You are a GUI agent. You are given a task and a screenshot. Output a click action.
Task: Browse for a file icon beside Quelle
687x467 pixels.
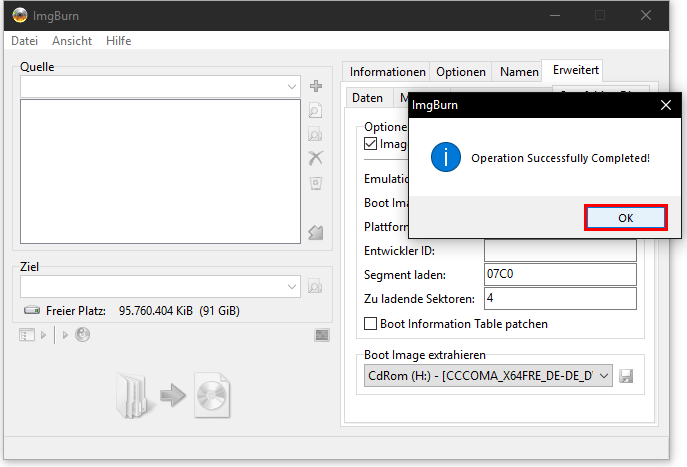tap(315, 110)
